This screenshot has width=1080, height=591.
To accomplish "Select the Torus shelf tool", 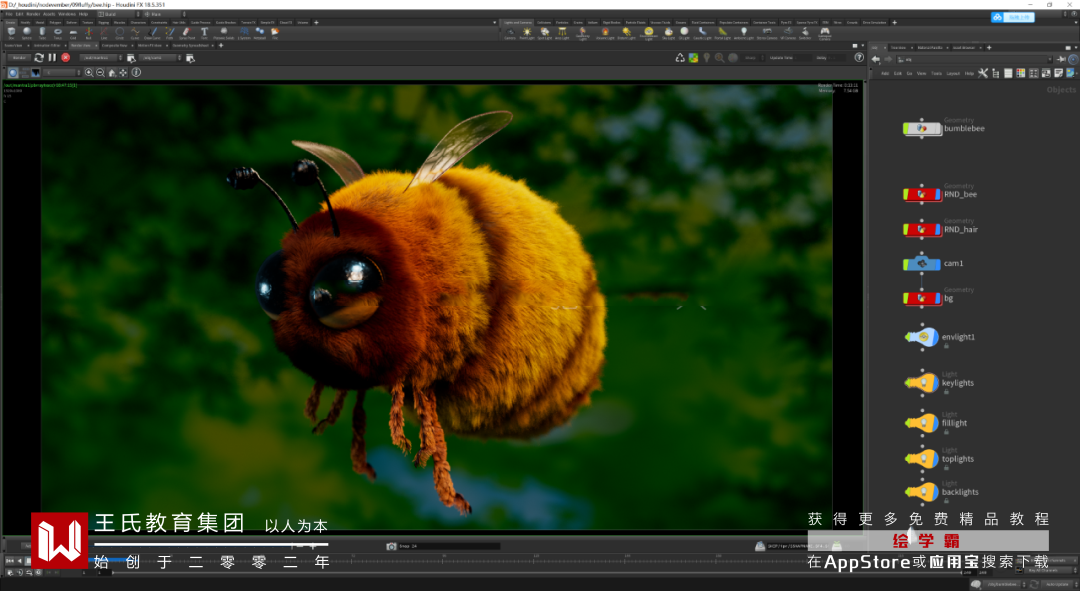I will [58, 32].
